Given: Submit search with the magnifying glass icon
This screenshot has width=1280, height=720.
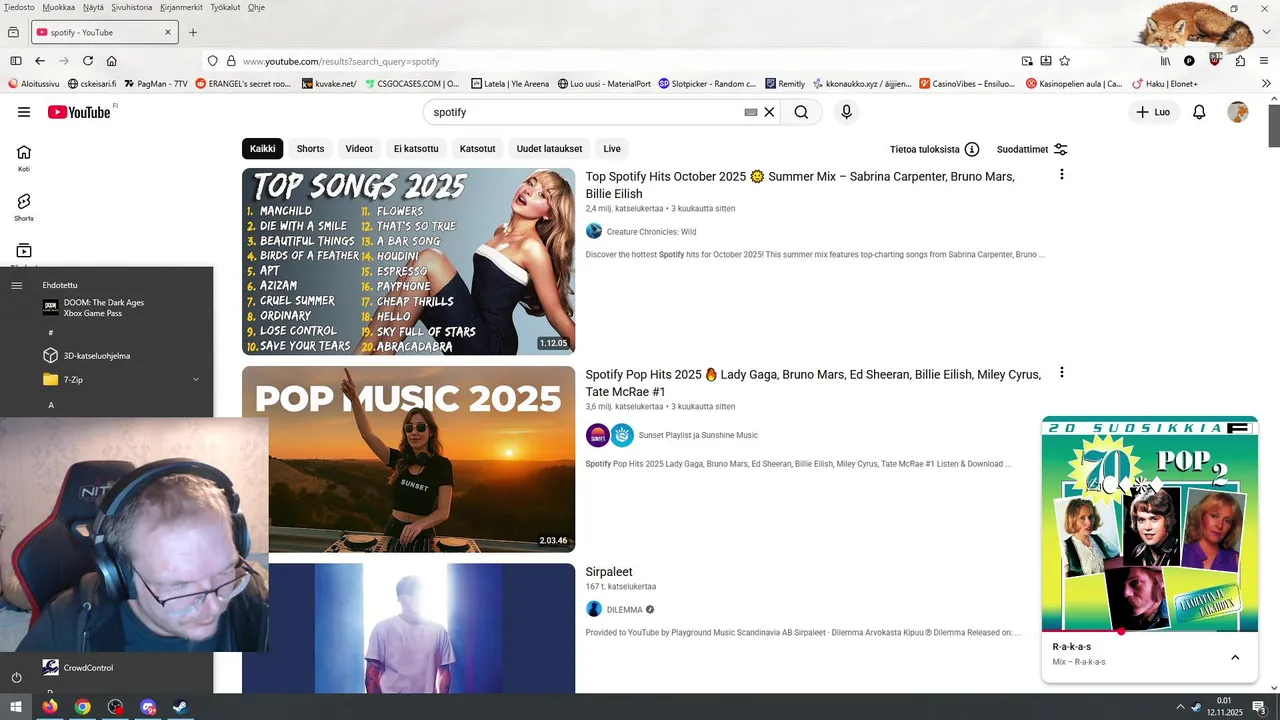Looking at the screenshot, I should 801,112.
